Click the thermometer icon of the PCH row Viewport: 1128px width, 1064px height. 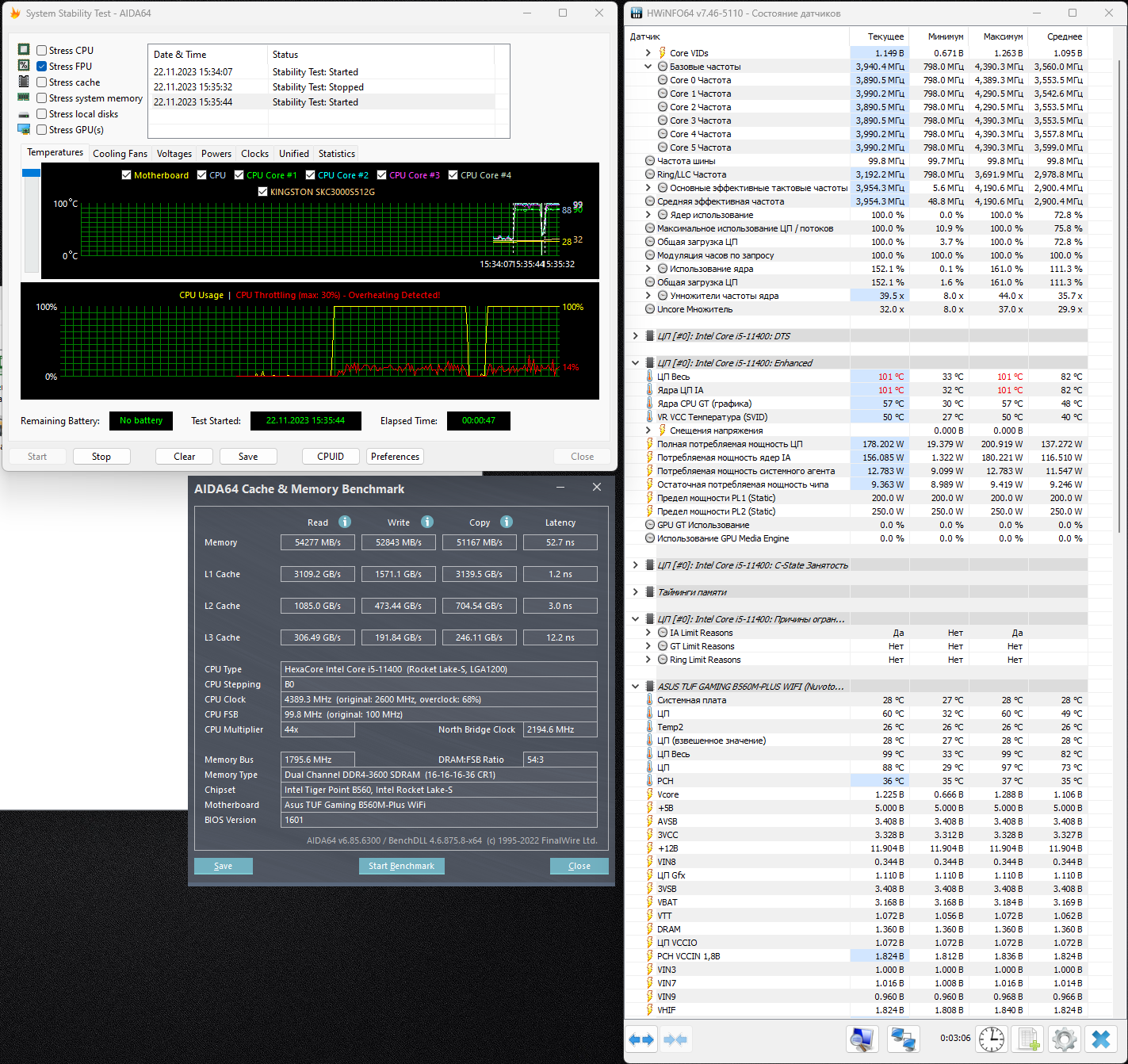[650, 781]
